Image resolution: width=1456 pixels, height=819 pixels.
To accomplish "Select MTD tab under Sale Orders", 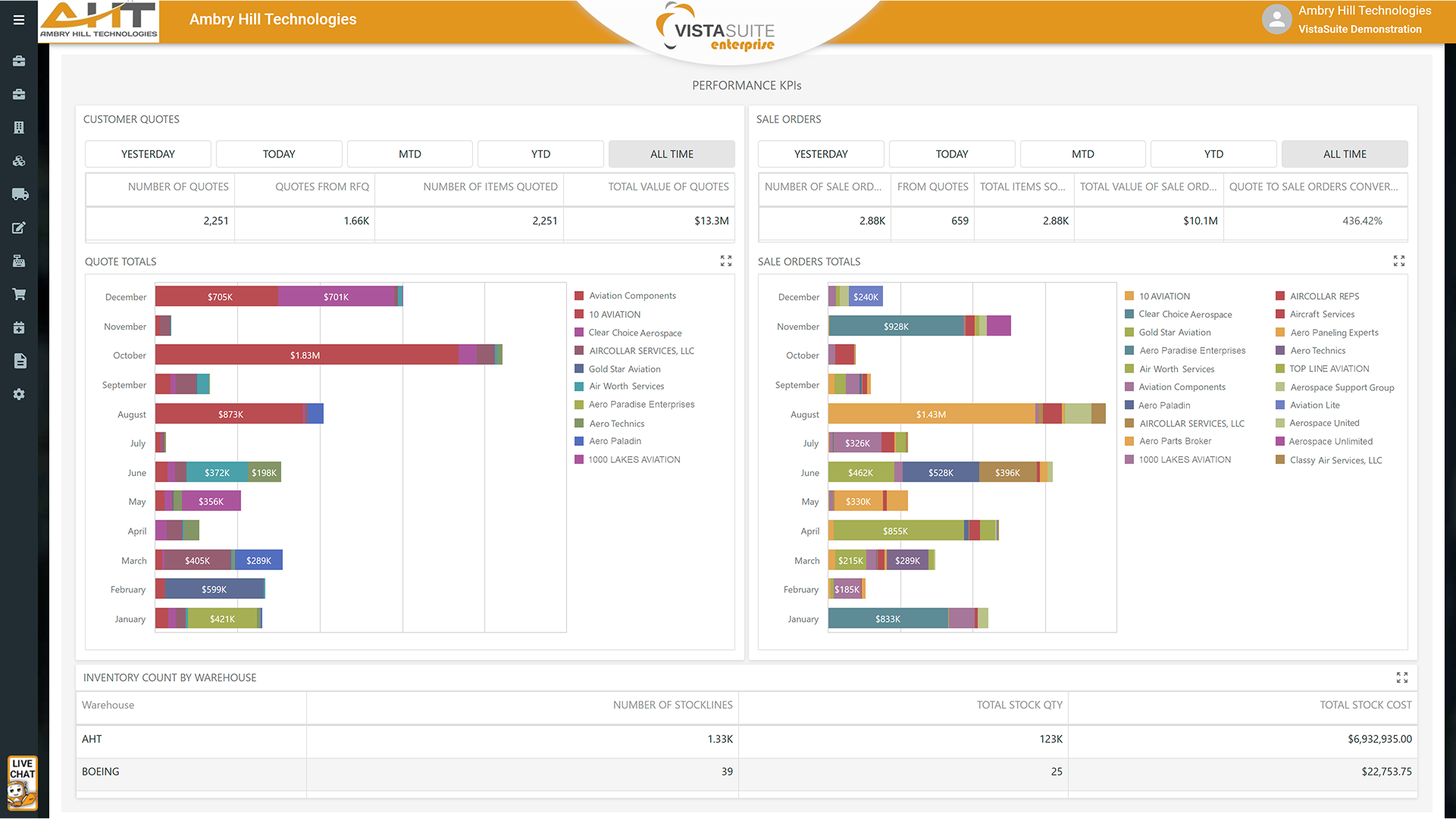I will click(1082, 154).
